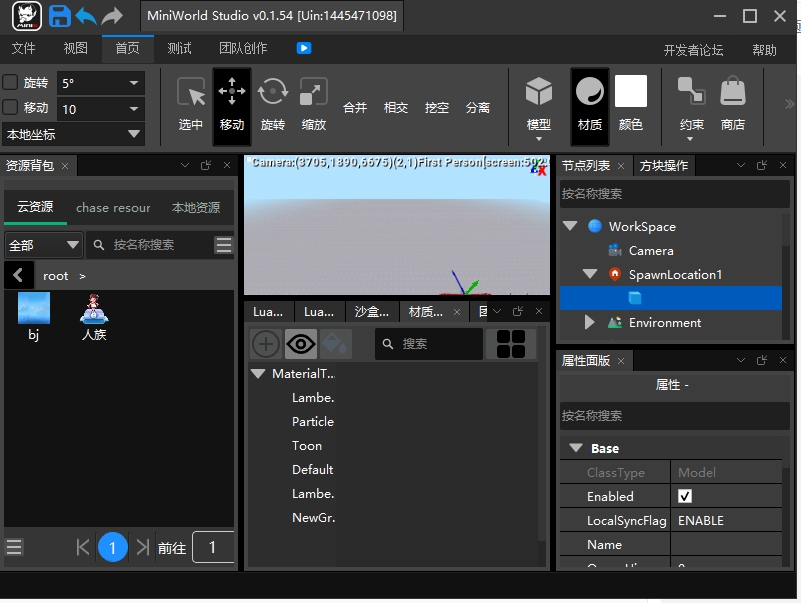Enable the rotate (旋转) snap checkbox
Image resolution: width=801 pixels, height=603 pixels.
click(x=11, y=83)
